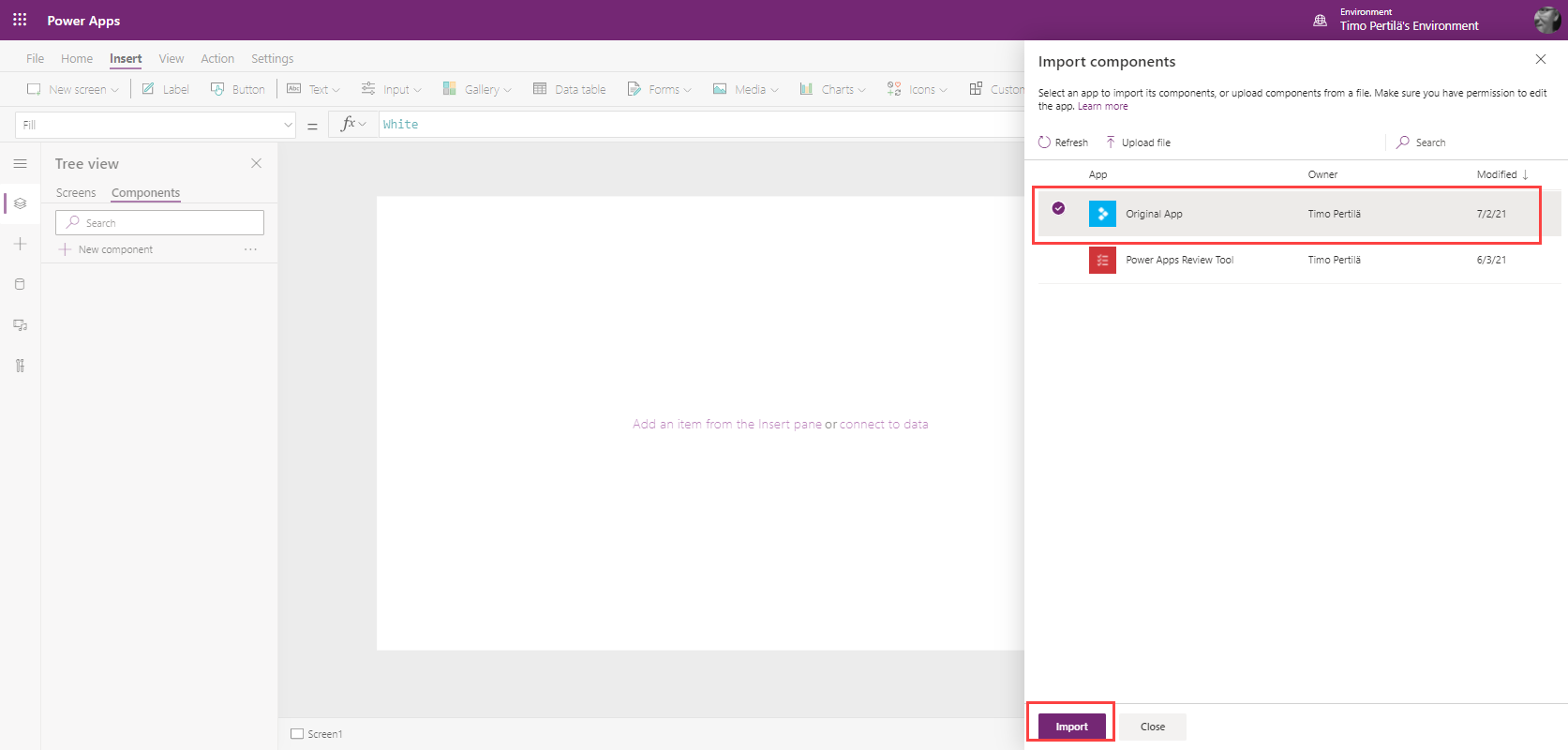Click the Tree view search field

pos(159,223)
